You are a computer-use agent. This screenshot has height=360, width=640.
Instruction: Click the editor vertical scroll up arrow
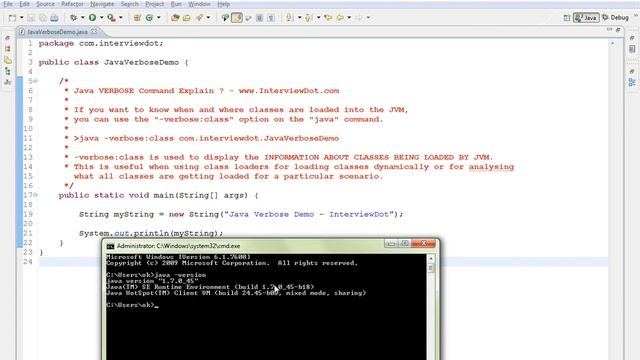[612, 43]
